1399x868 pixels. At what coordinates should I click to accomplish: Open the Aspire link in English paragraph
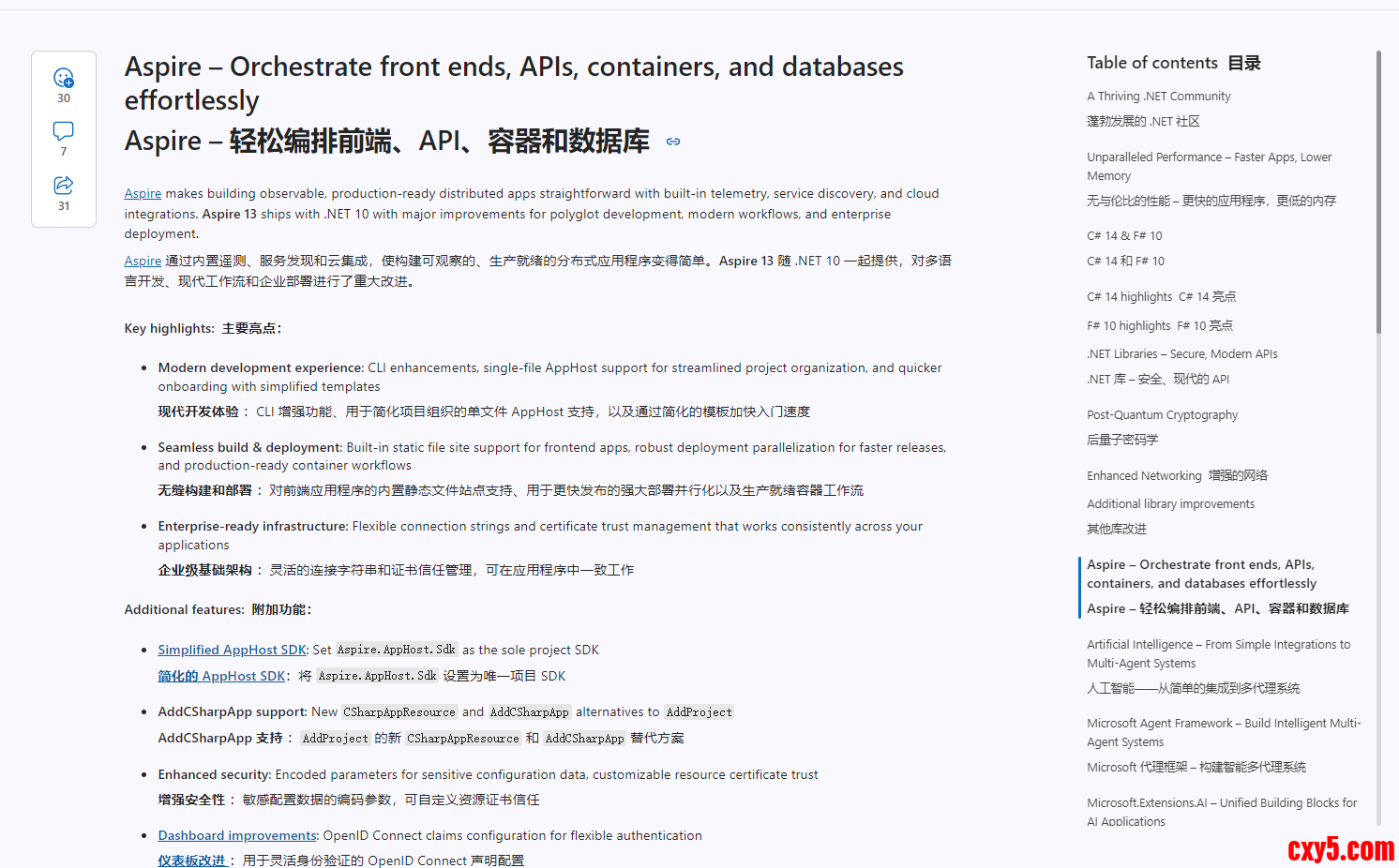click(x=143, y=194)
